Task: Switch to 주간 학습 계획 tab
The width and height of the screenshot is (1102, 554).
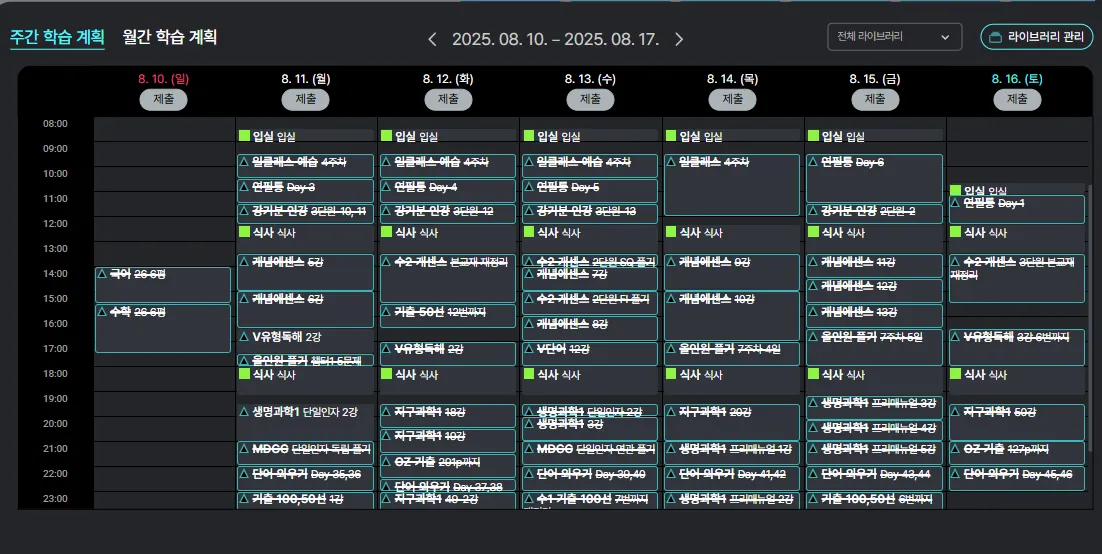Action: pyautogui.click(x=57, y=37)
